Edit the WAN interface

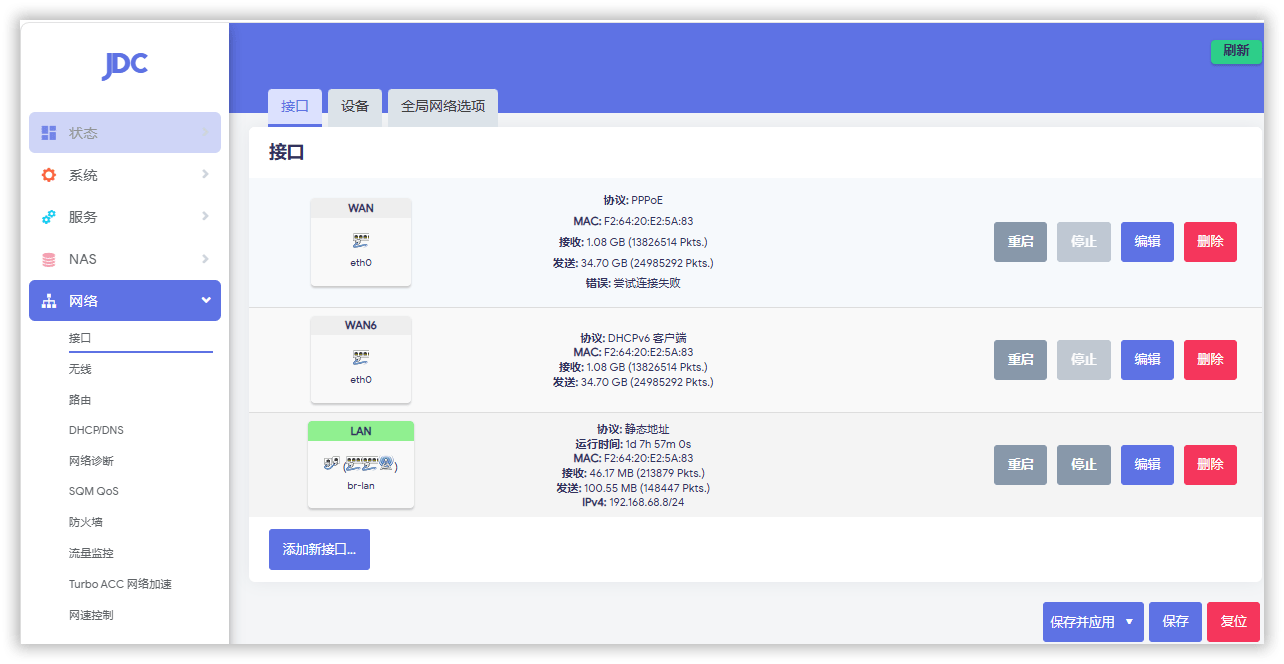click(x=1147, y=242)
